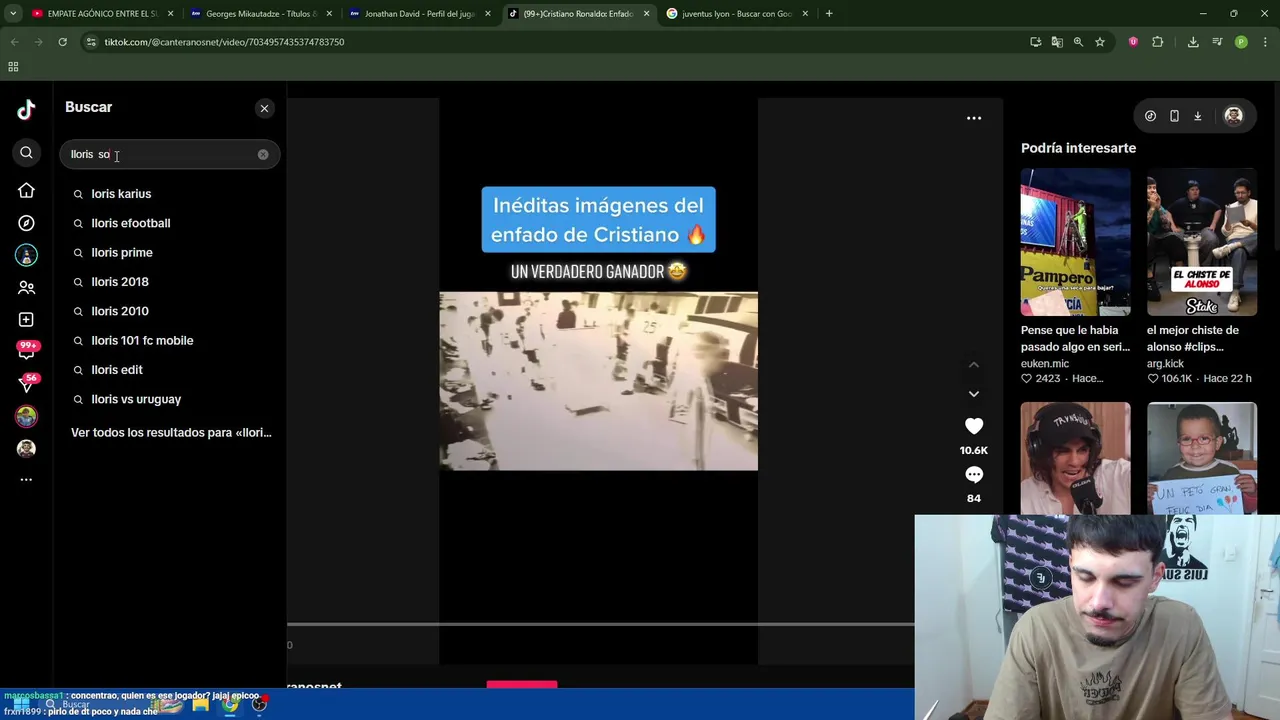
Task: Open browser extensions puzzle icon
Action: coord(1158,42)
